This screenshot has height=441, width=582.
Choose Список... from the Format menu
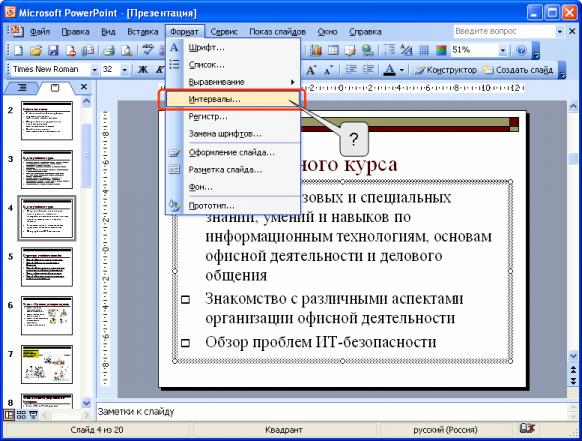[233, 65]
